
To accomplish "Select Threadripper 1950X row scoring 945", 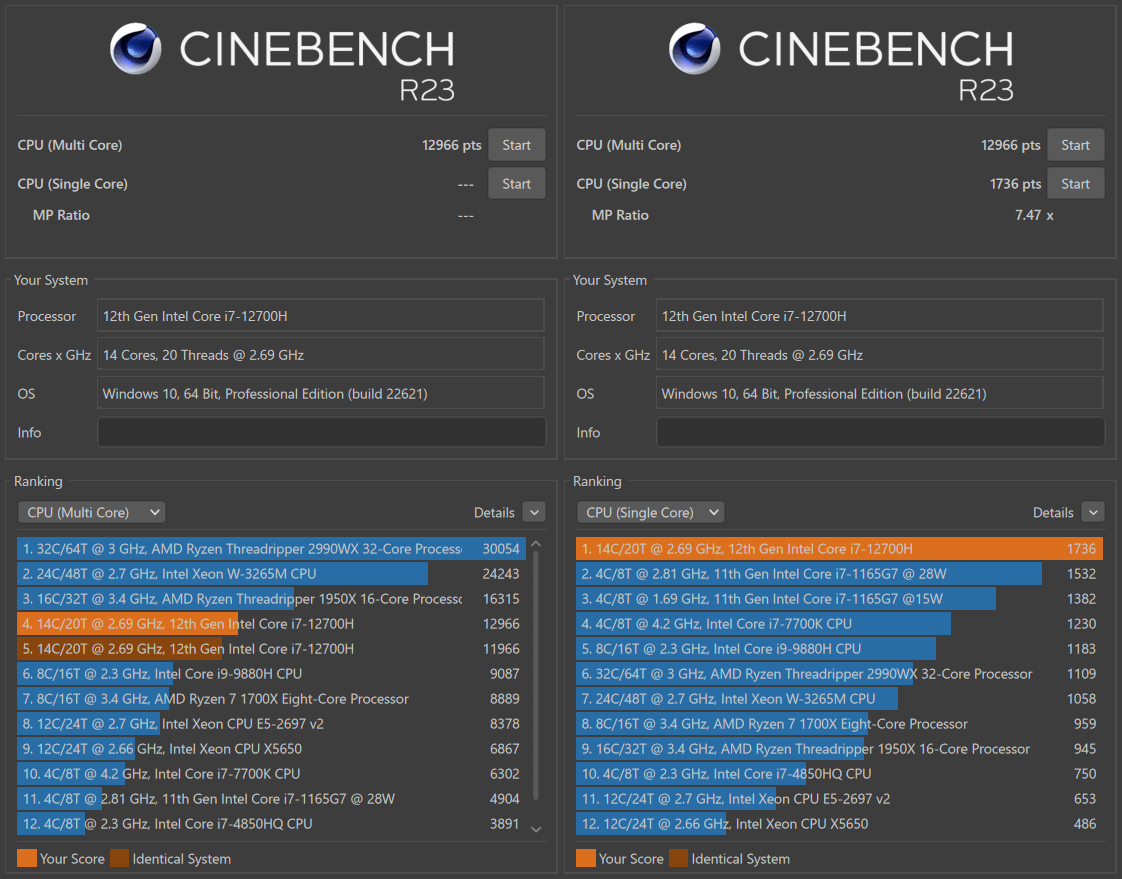I will coord(839,749).
